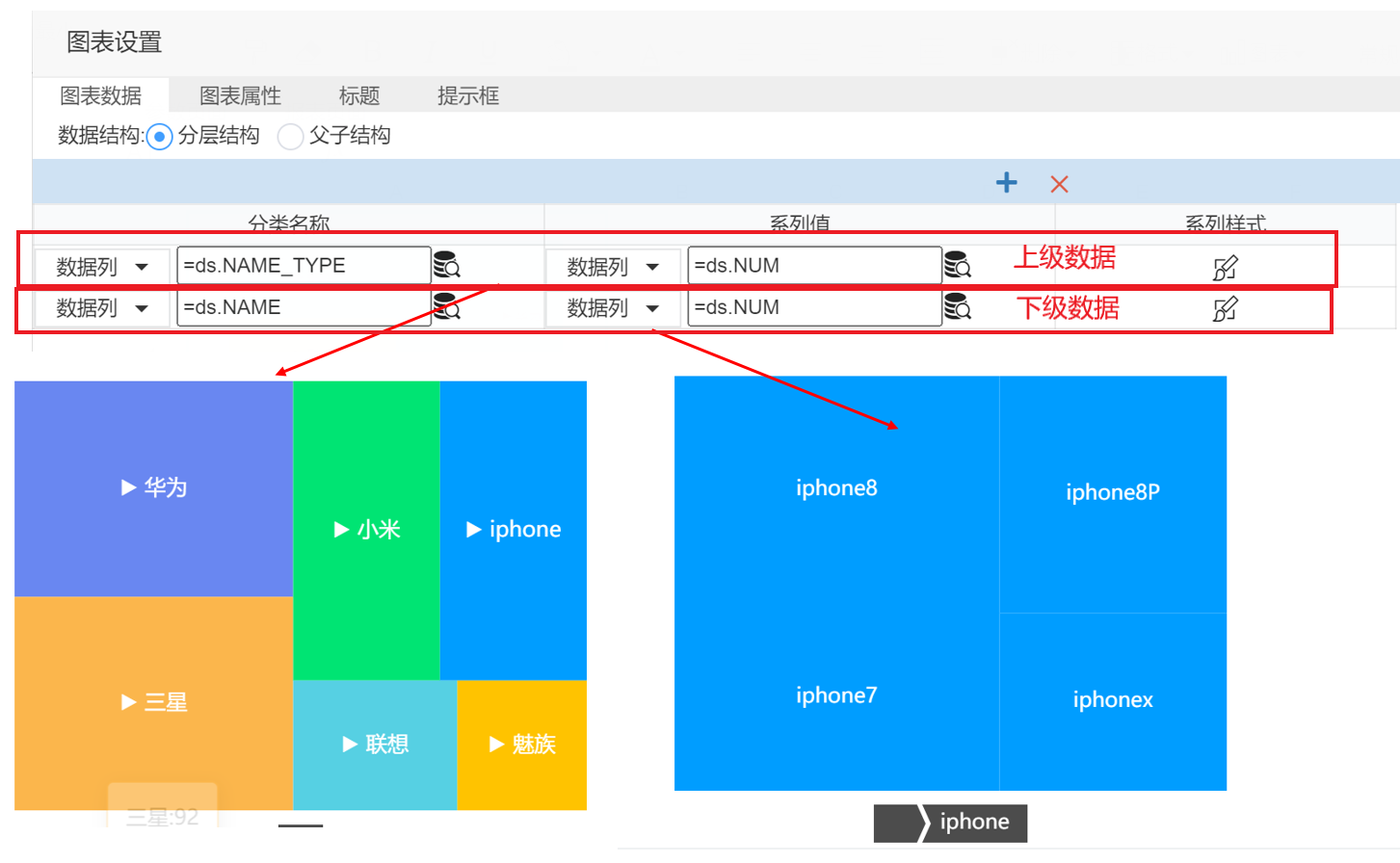Click the breadcrumb root arrow segment

(x=898, y=824)
